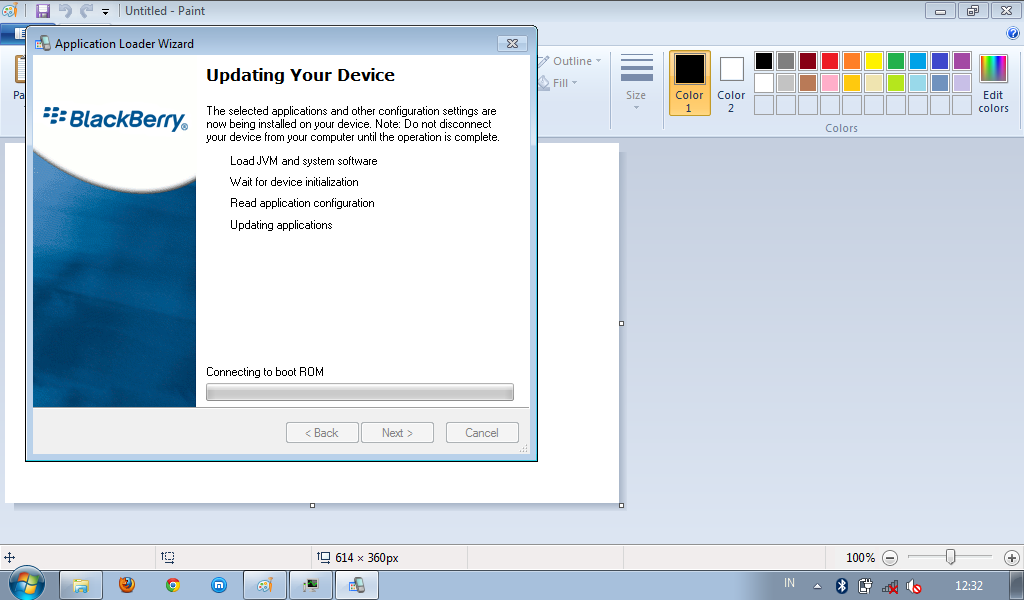
Task: Pick the brown palette swatch
Action: (x=808, y=83)
